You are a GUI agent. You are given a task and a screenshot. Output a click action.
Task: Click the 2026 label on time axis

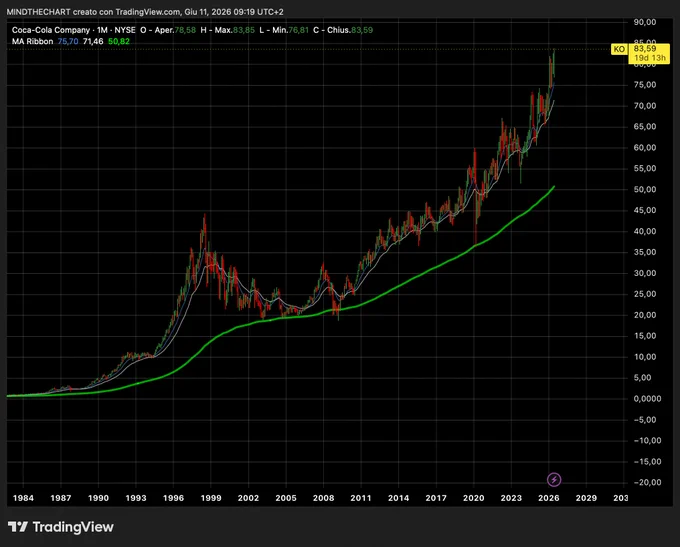pos(549,498)
